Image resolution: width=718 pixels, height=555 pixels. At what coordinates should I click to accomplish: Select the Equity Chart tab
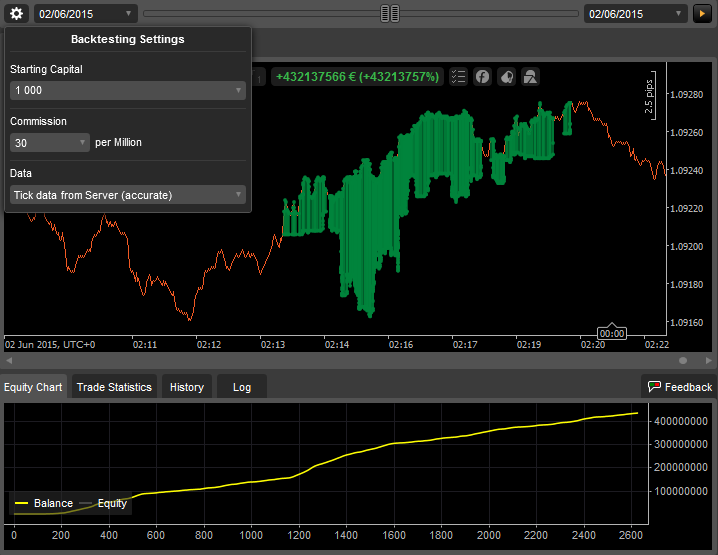pyautogui.click(x=33, y=387)
